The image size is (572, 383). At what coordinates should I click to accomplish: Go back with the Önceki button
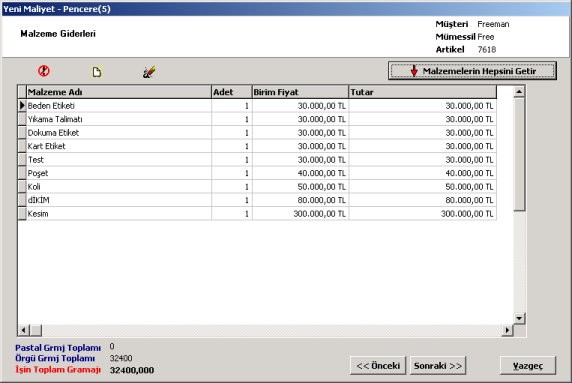(x=378, y=365)
